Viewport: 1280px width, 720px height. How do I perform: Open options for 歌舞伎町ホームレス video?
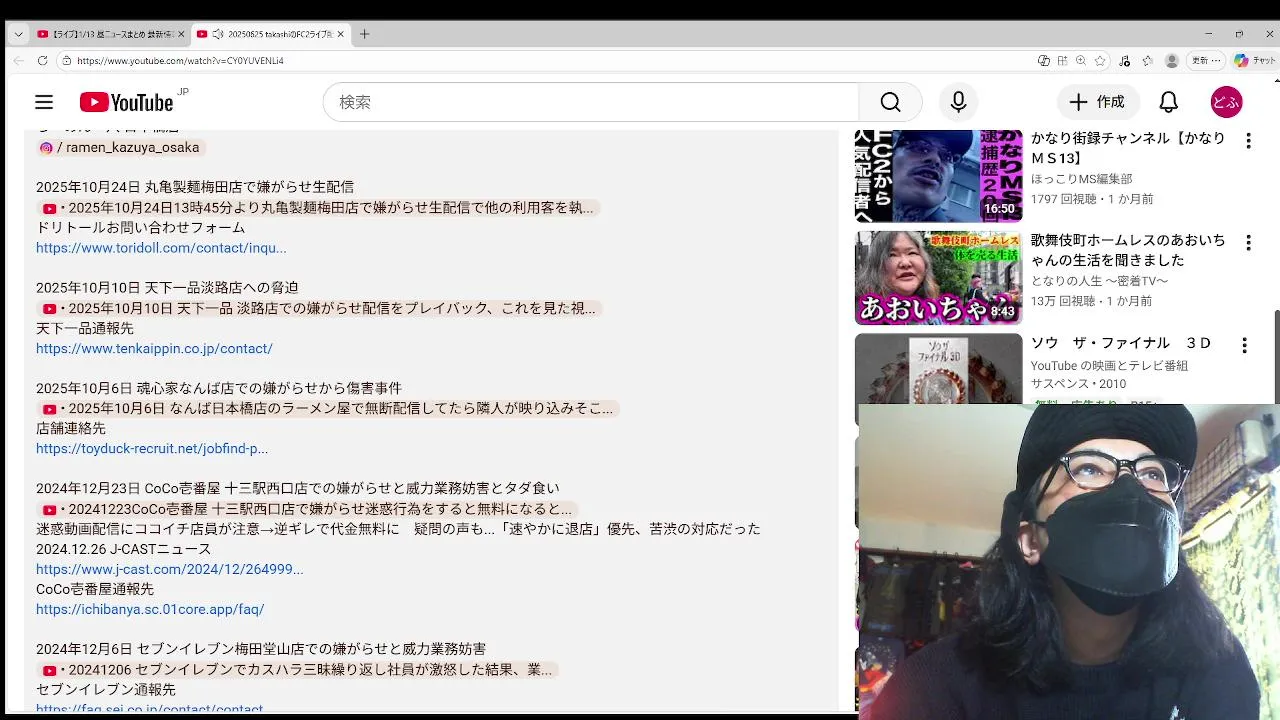1247,243
